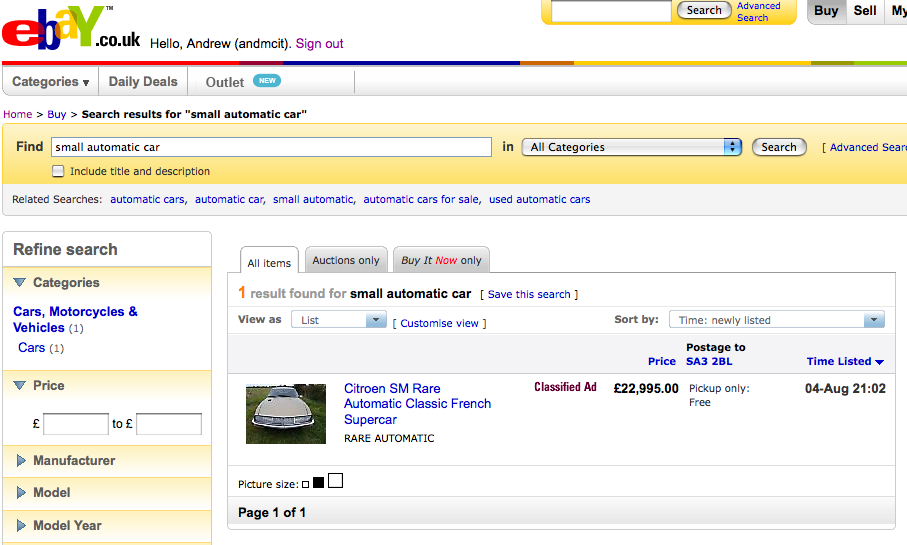Click related search 'automatic cars for sale'
907x545 pixels.
421,199
